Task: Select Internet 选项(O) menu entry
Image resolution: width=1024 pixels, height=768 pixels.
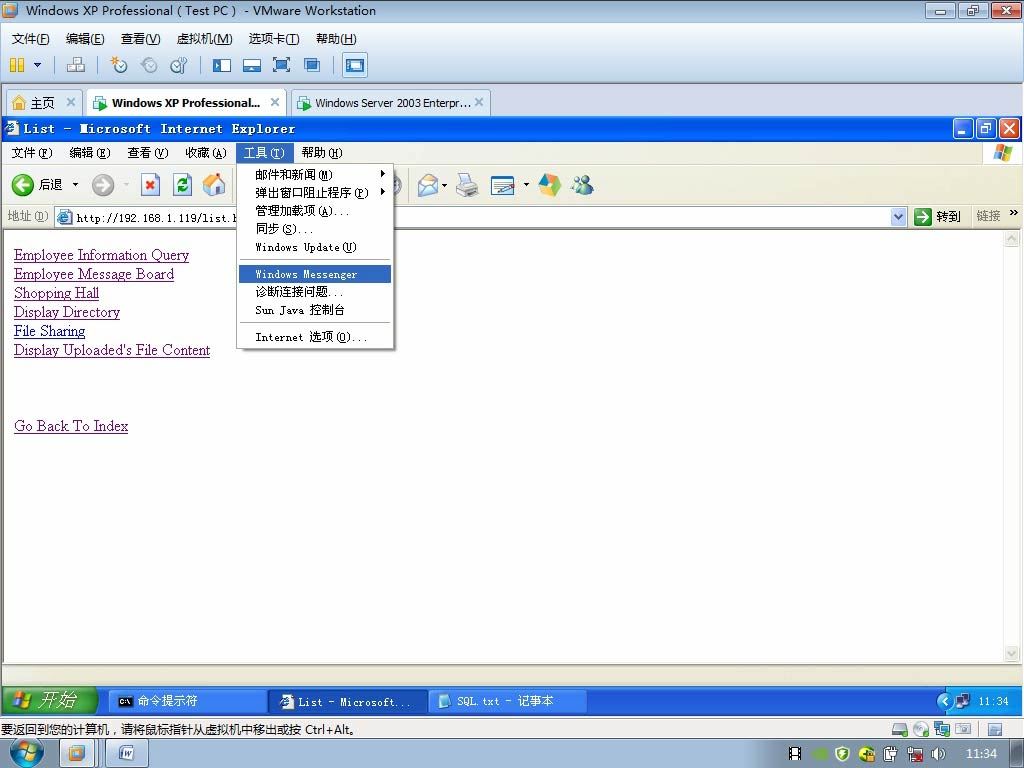Action: [x=315, y=337]
